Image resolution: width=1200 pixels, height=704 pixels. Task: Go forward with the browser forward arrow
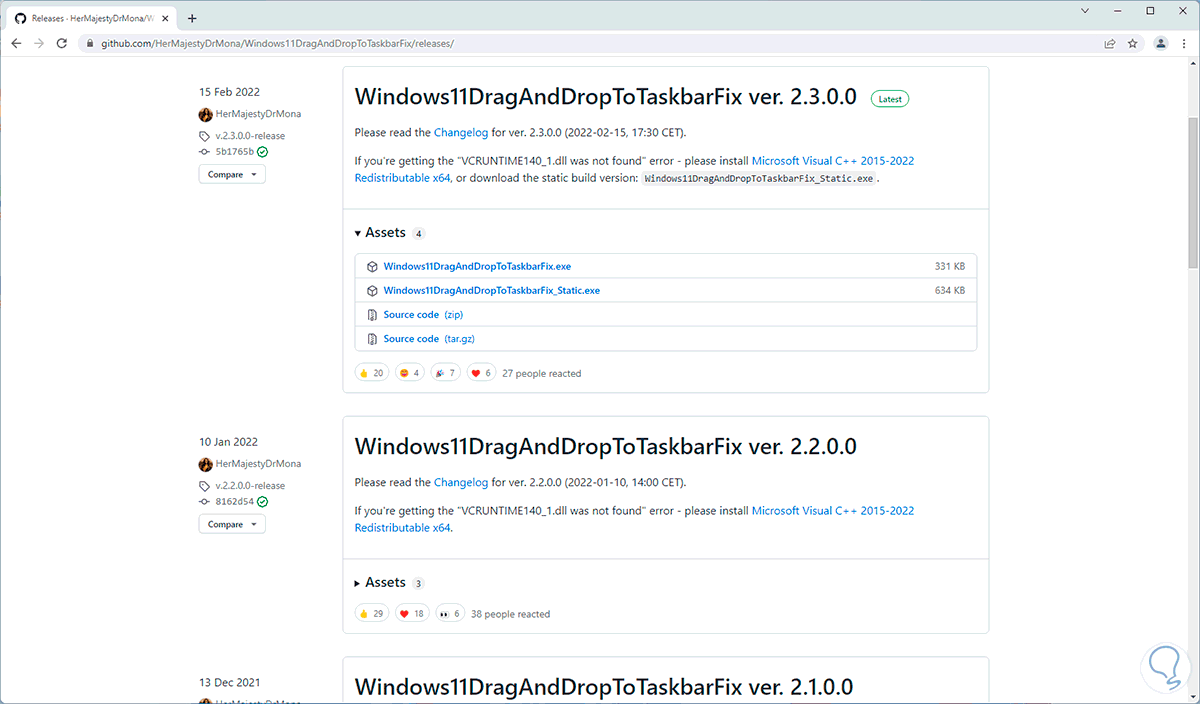[39, 44]
